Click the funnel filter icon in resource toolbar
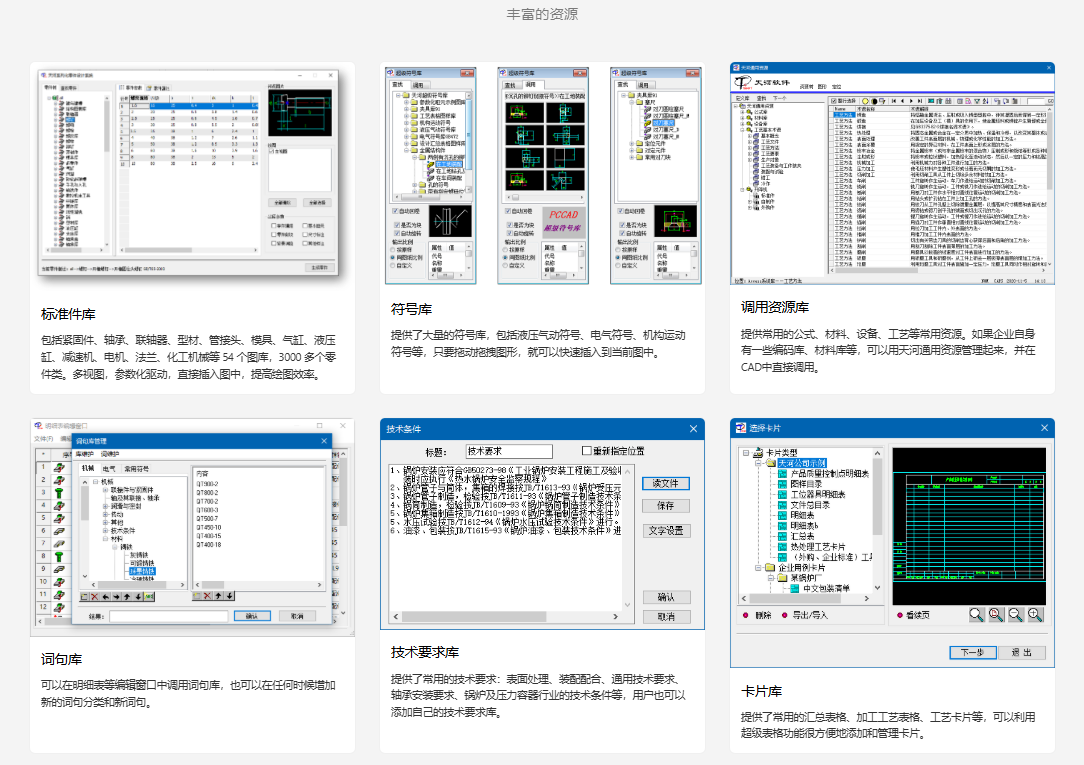 pyautogui.click(x=977, y=101)
